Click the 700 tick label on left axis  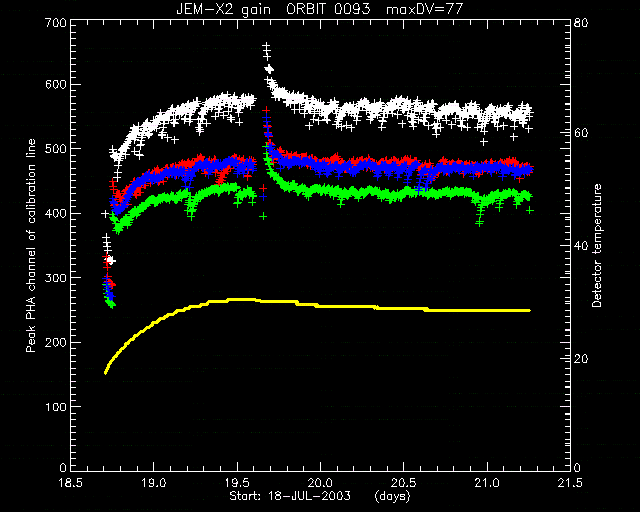coord(56,22)
